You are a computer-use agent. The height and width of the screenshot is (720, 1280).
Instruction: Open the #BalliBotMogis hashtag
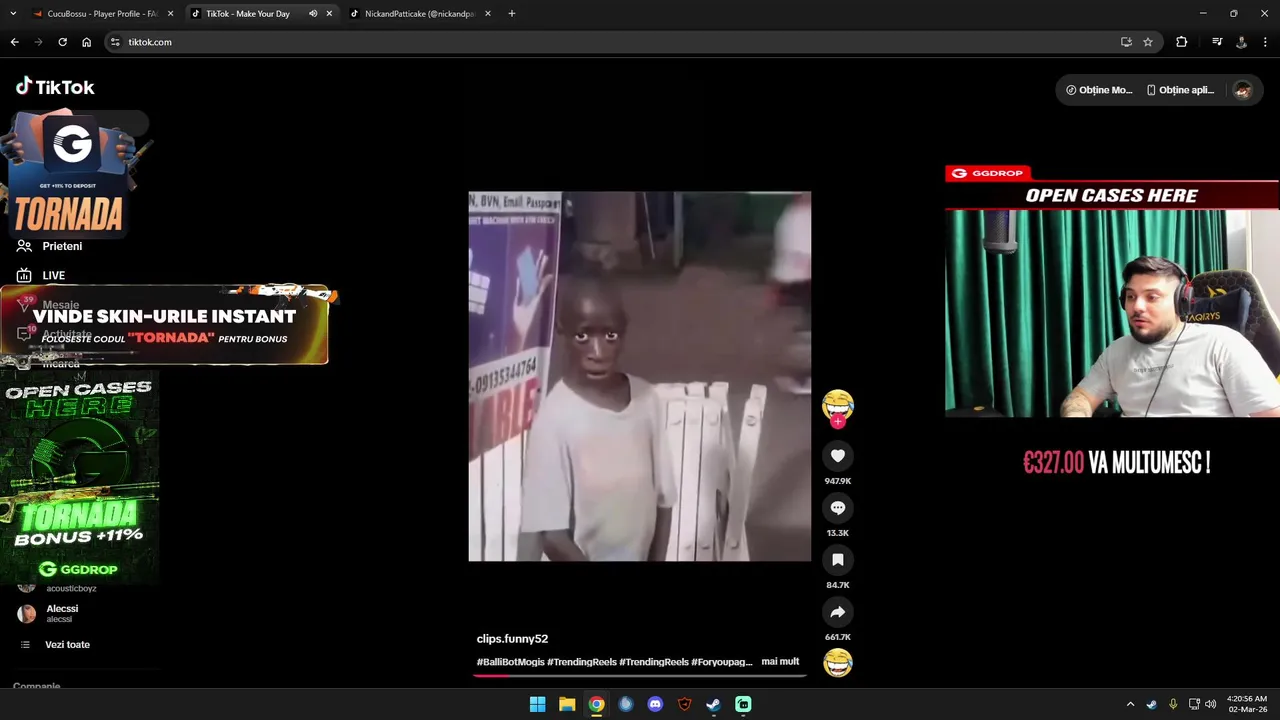(x=510, y=662)
